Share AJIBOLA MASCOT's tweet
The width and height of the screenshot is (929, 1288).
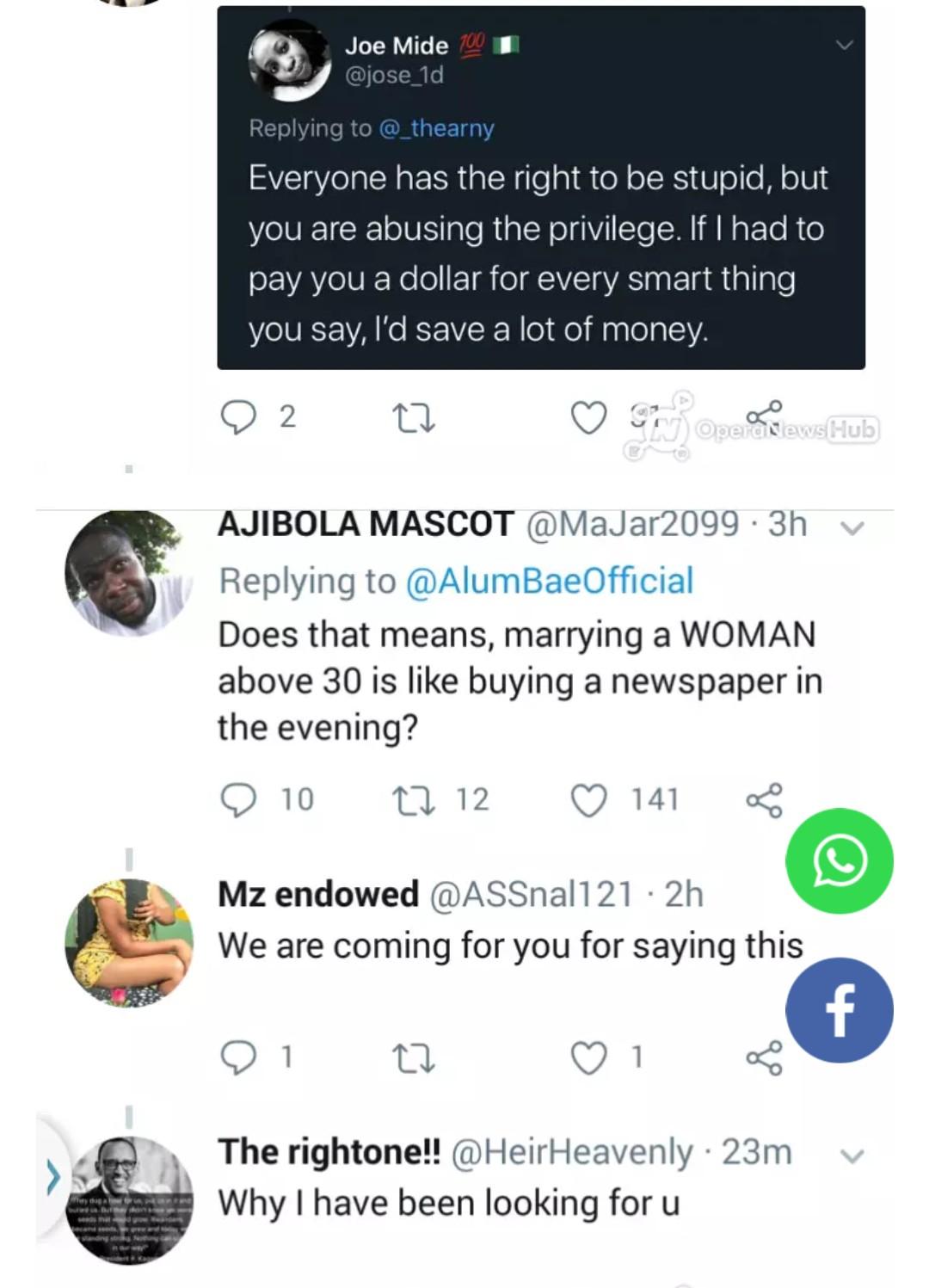764,800
